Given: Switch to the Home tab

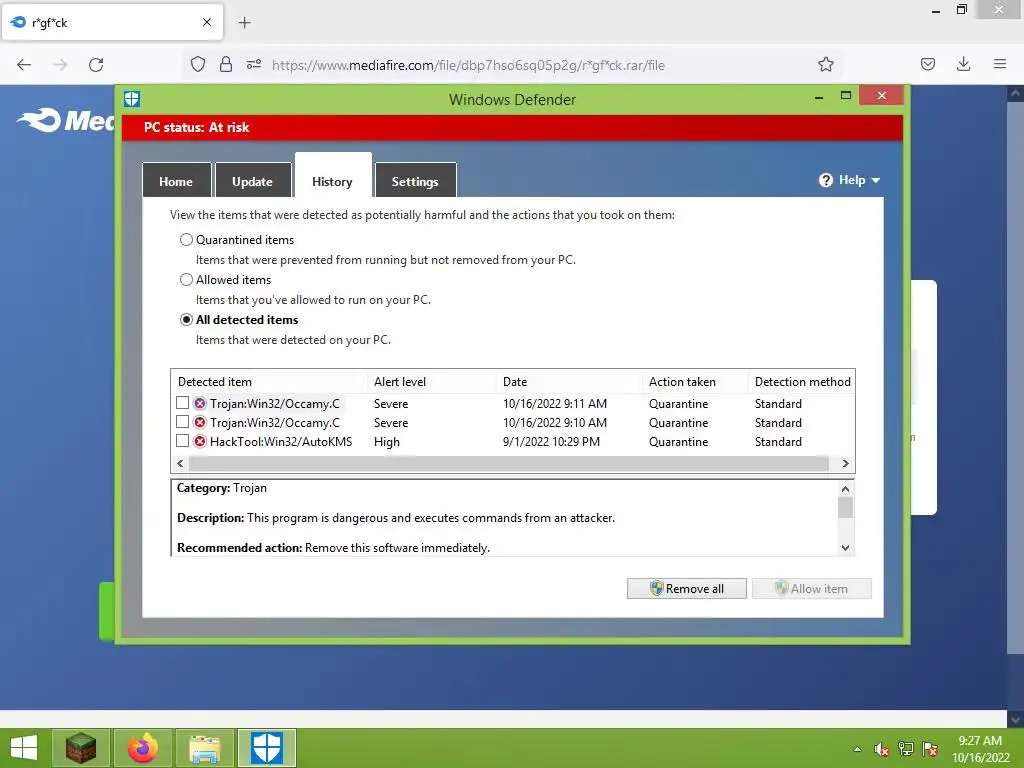Looking at the screenshot, I should 176,182.
